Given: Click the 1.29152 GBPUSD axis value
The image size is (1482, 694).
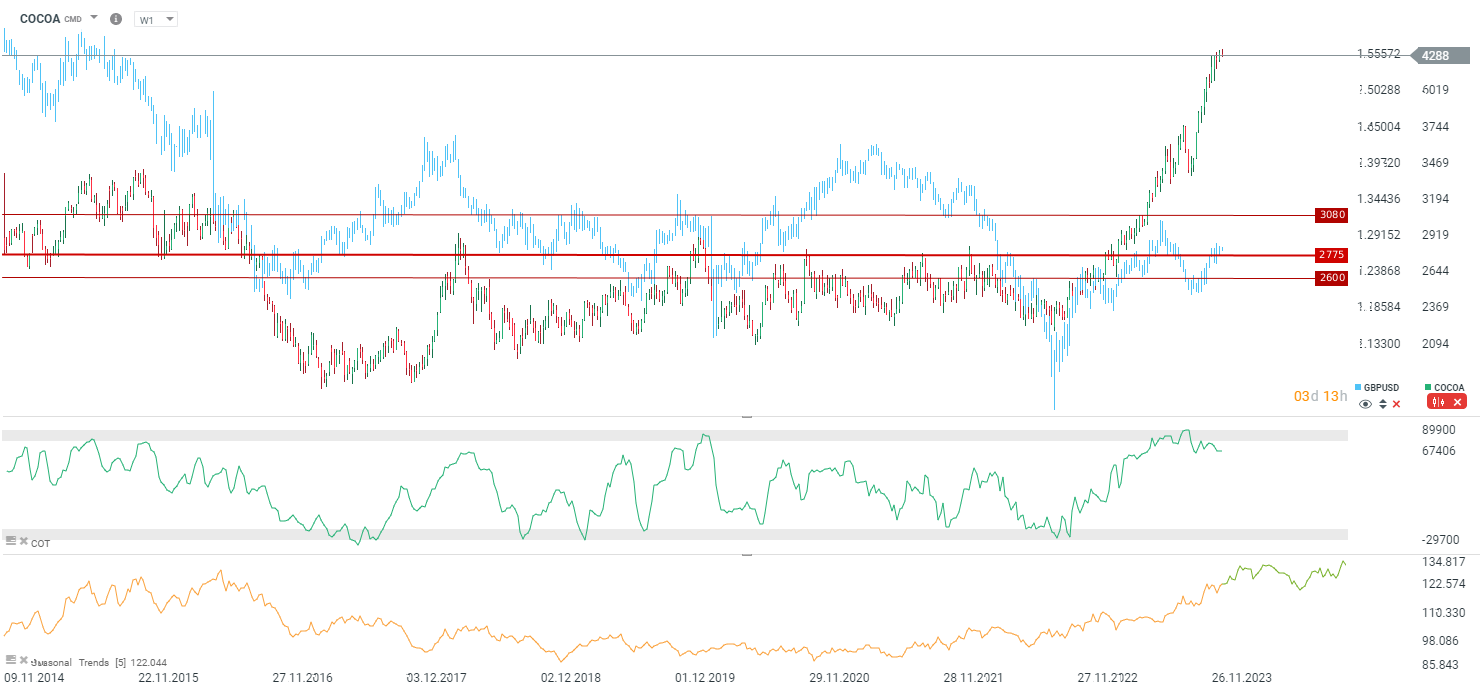Looking at the screenshot, I should tap(1379, 235).
